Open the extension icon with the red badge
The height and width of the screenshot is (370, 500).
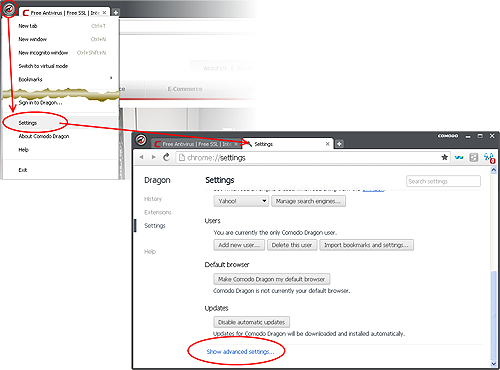489,157
